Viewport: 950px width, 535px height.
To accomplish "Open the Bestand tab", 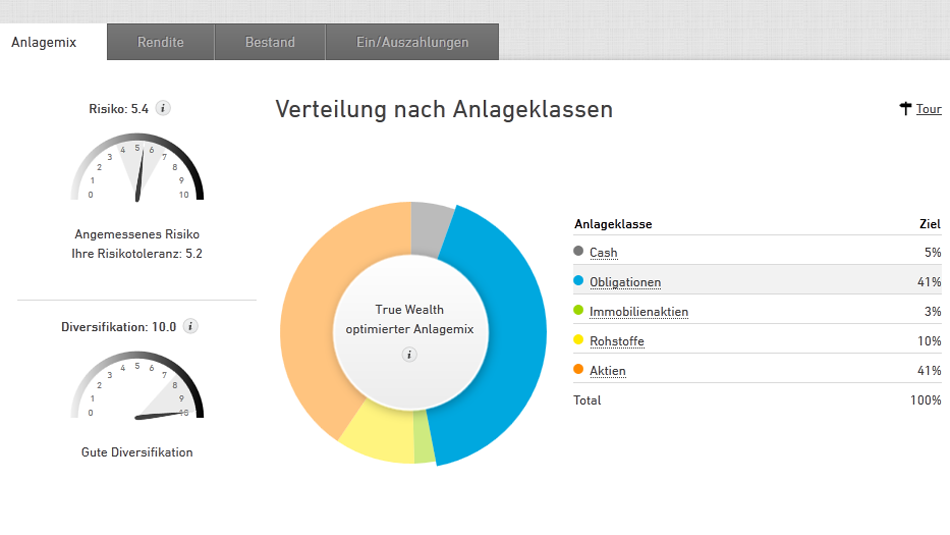I will click(x=270, y=42).
